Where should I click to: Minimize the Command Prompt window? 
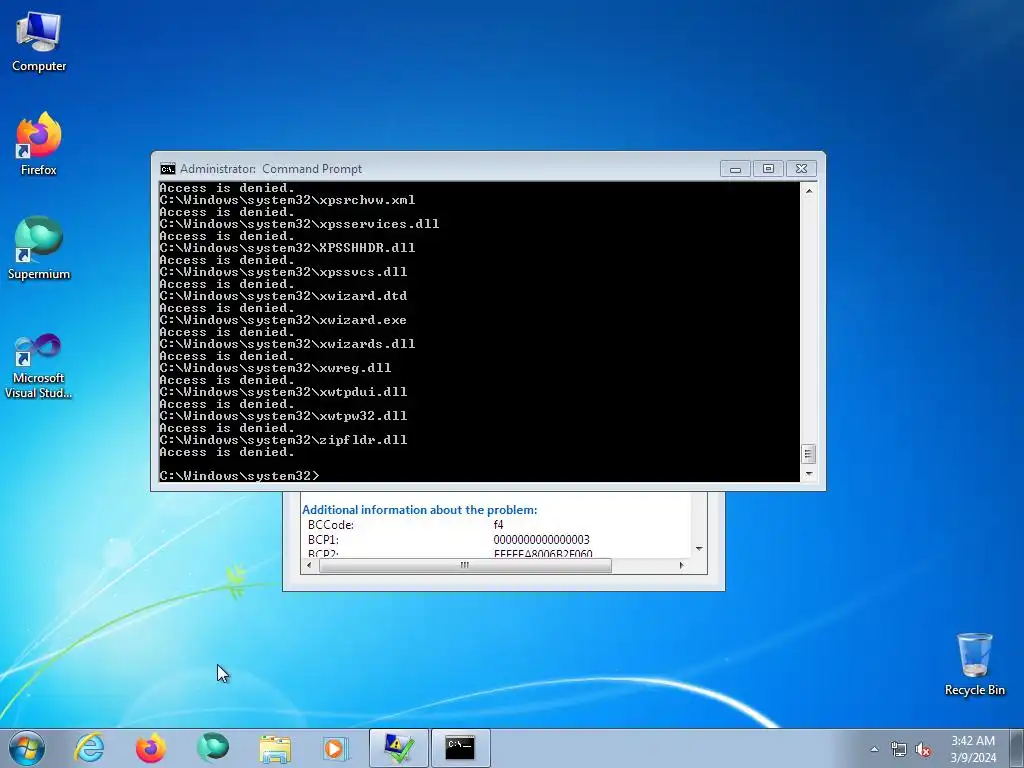click(x=735, y=169)
